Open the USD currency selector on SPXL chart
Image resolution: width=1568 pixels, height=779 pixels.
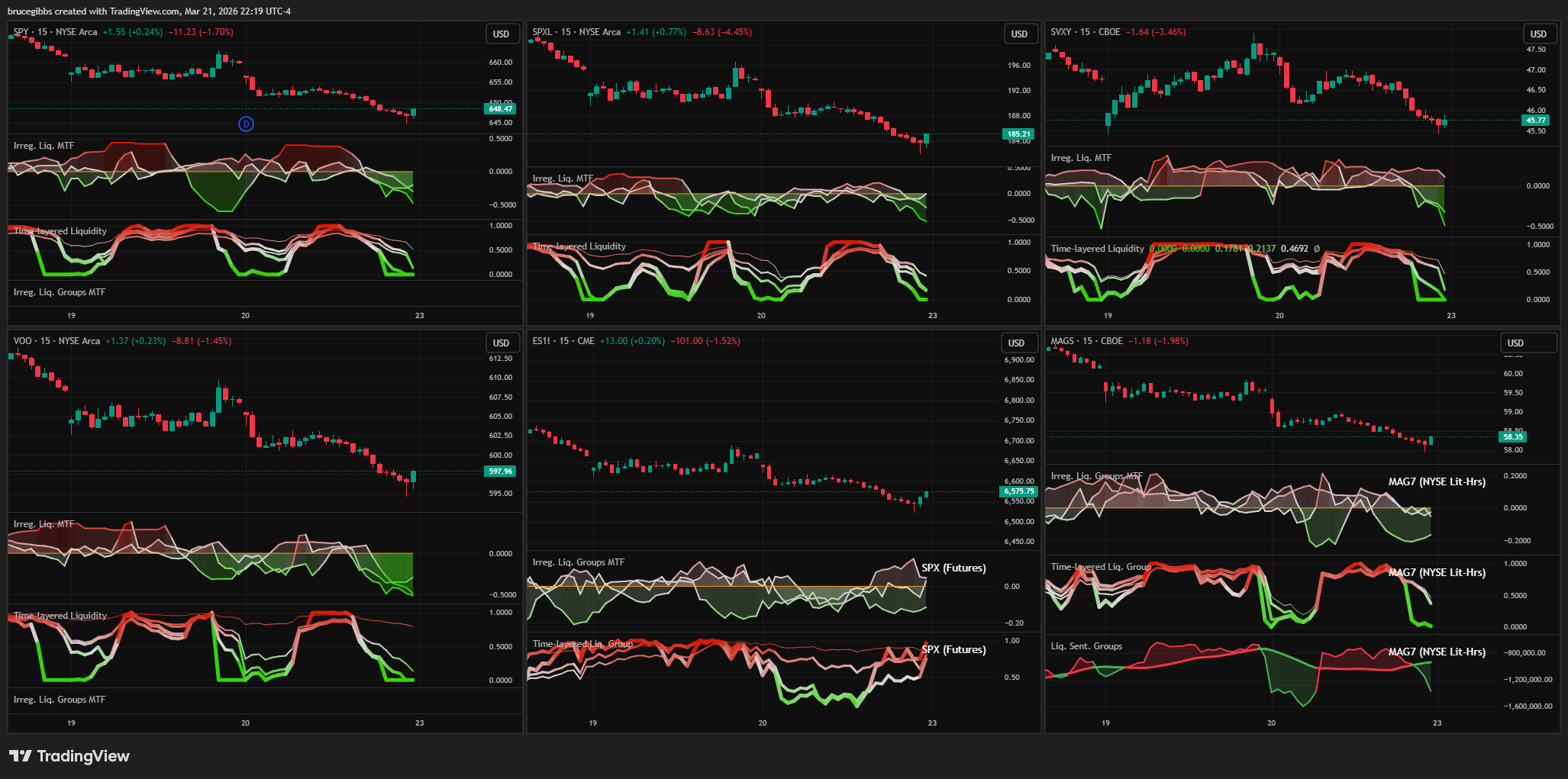pyautogui.click(x=1020, y=34)
